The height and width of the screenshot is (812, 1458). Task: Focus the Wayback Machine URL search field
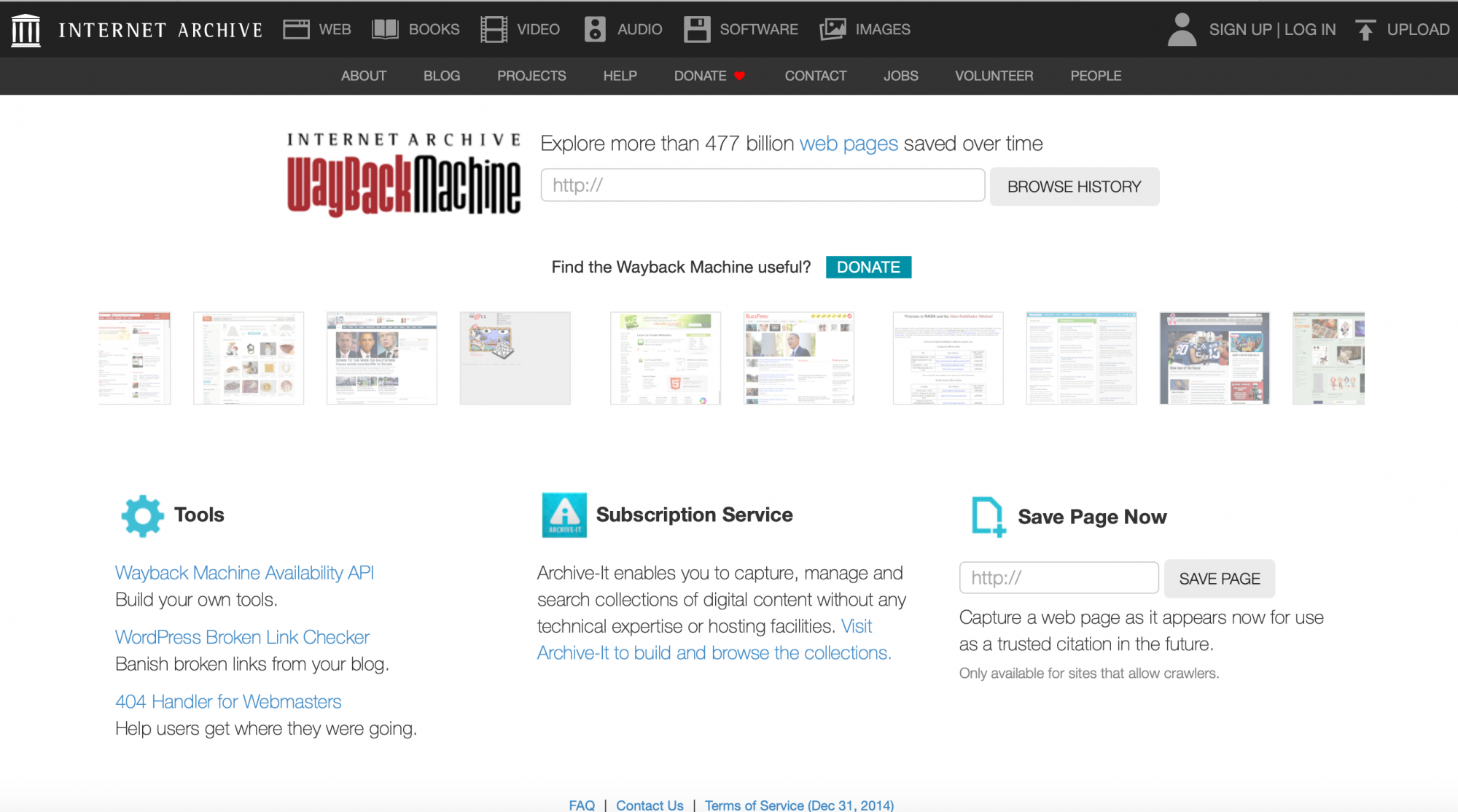pos(762,185)
